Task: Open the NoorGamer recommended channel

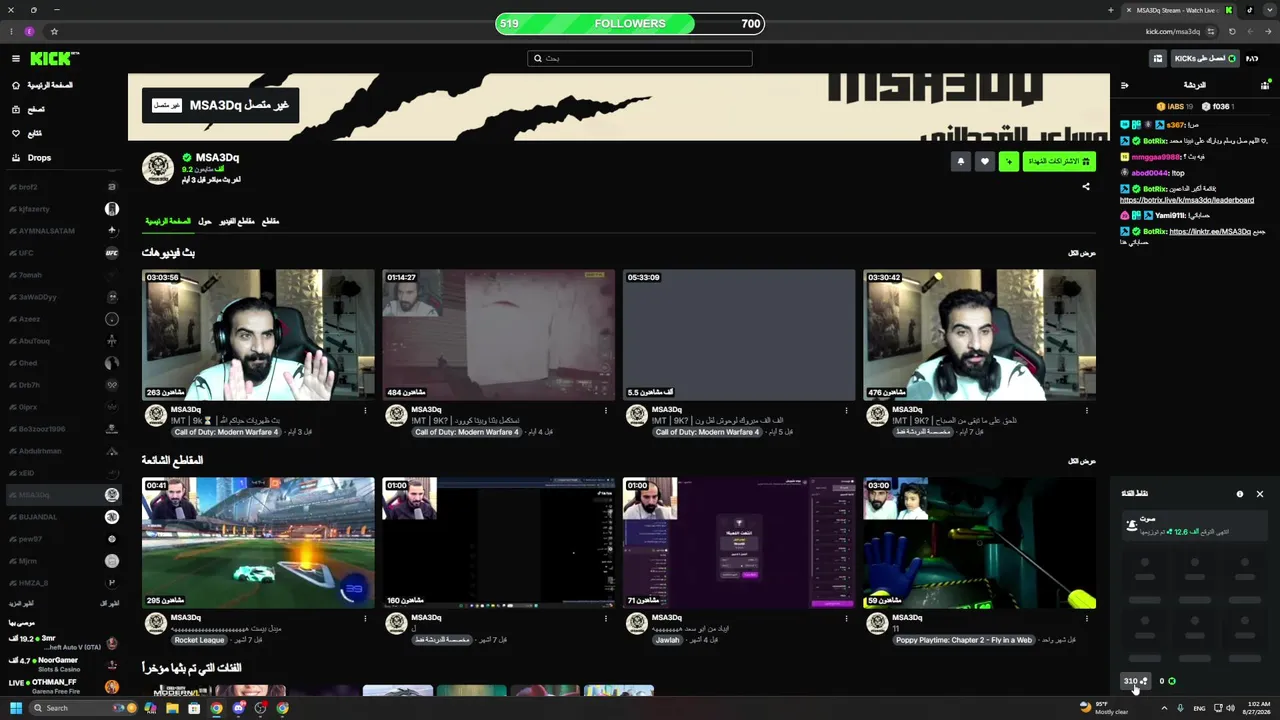Action: pyautogui.click(x=63, y=665)
